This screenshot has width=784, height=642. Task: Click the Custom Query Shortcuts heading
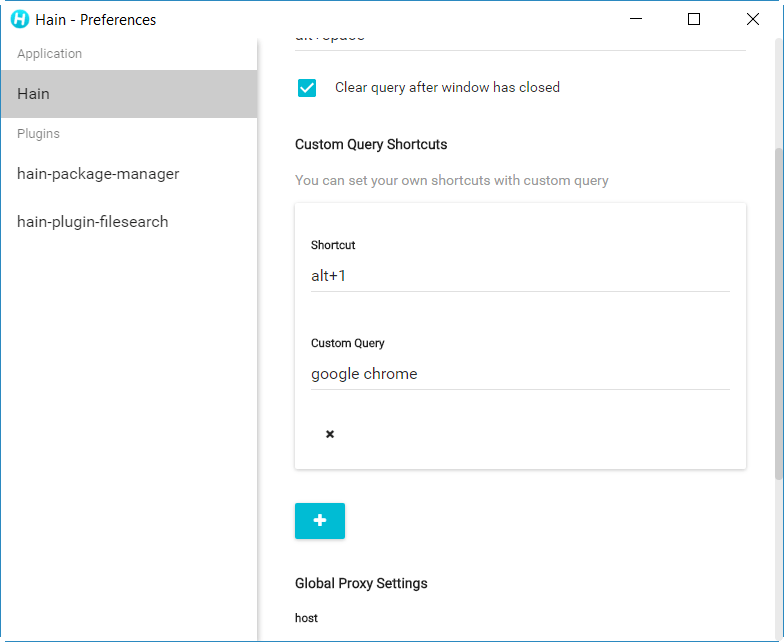(371, 144)
